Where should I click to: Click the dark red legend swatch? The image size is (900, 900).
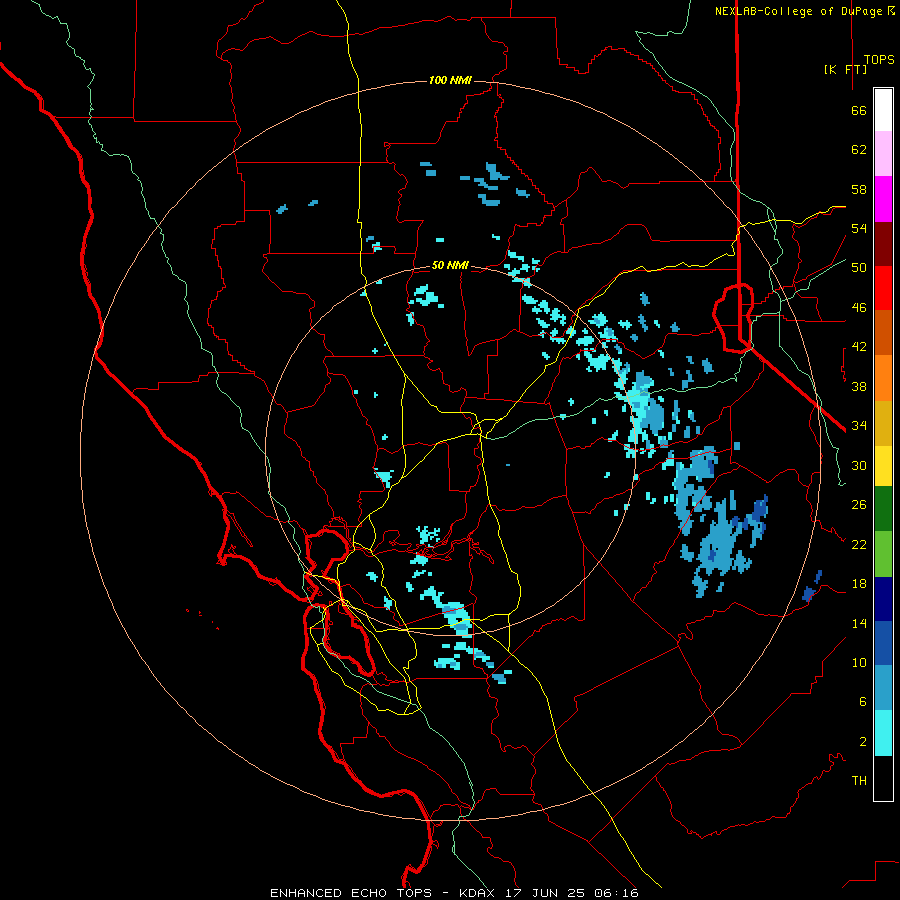883,243
